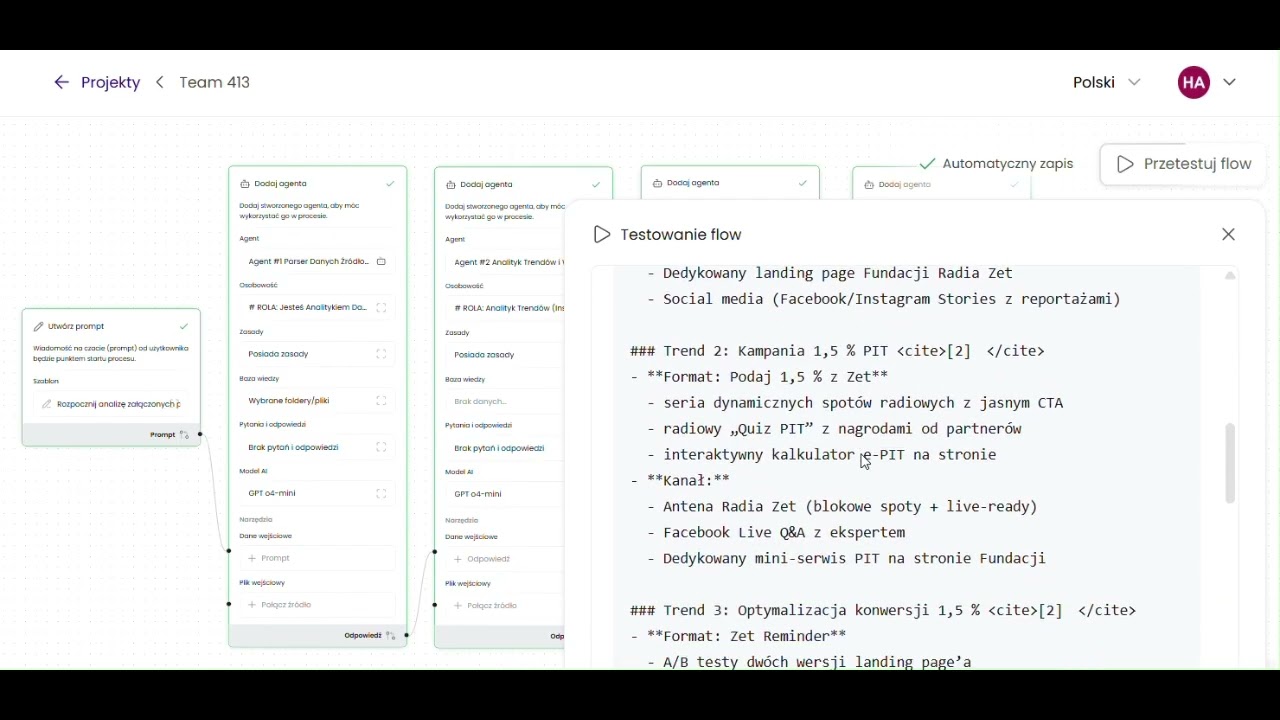Screen dimensions: 1280x720
Task: Click the scrollbar up arrow in test panel
Action: point(1231,276)
